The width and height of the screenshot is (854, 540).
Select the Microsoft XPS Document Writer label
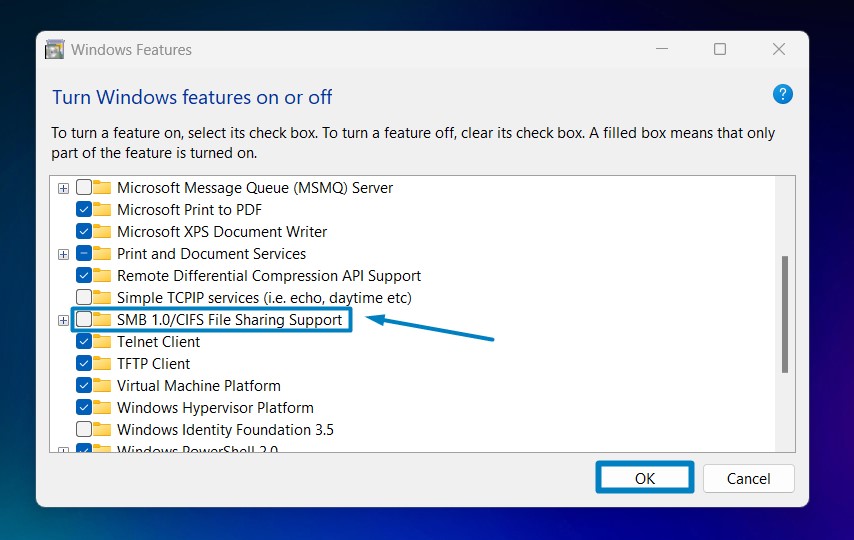(x=222, y=232)
